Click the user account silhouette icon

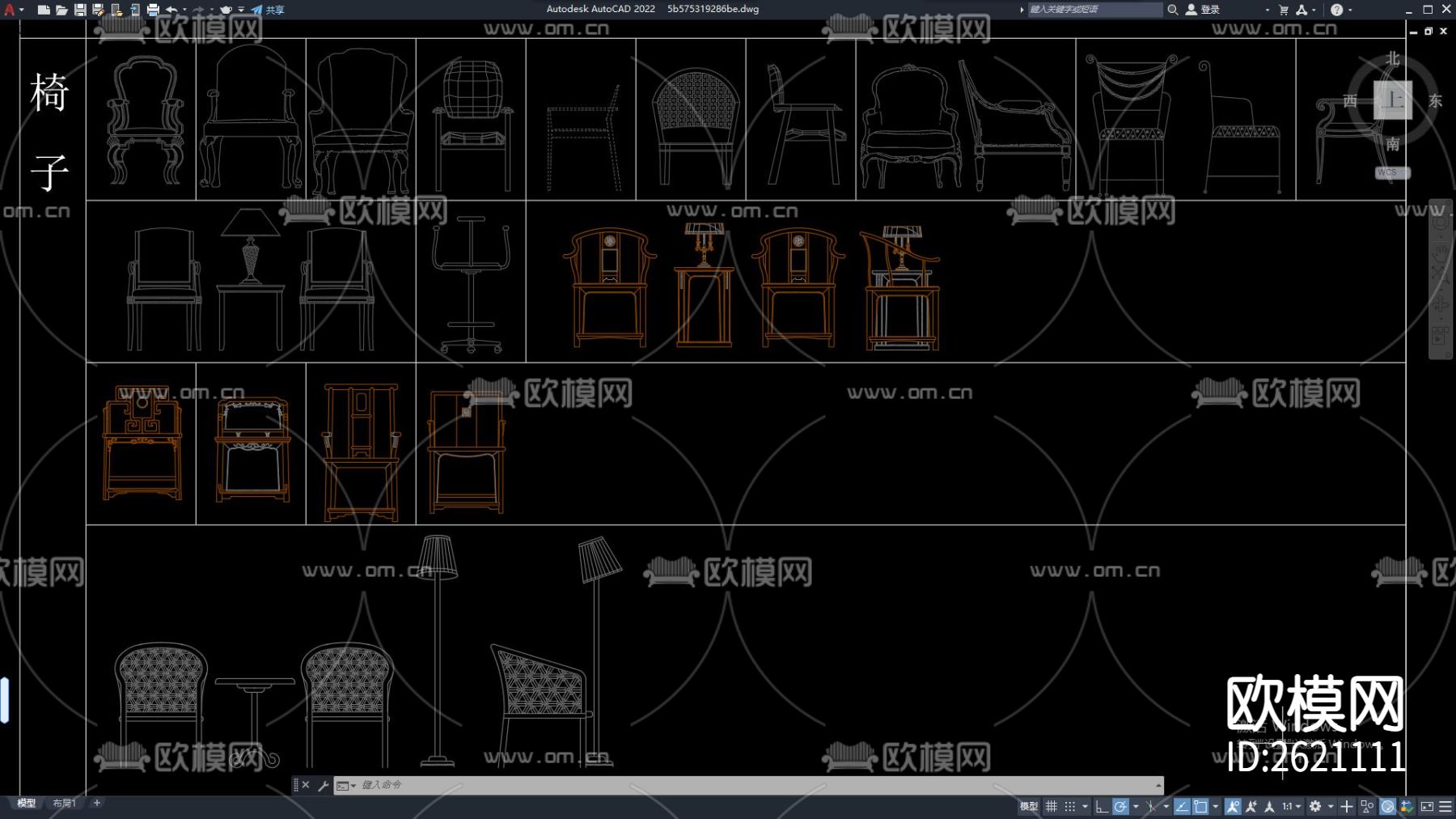1191,10
